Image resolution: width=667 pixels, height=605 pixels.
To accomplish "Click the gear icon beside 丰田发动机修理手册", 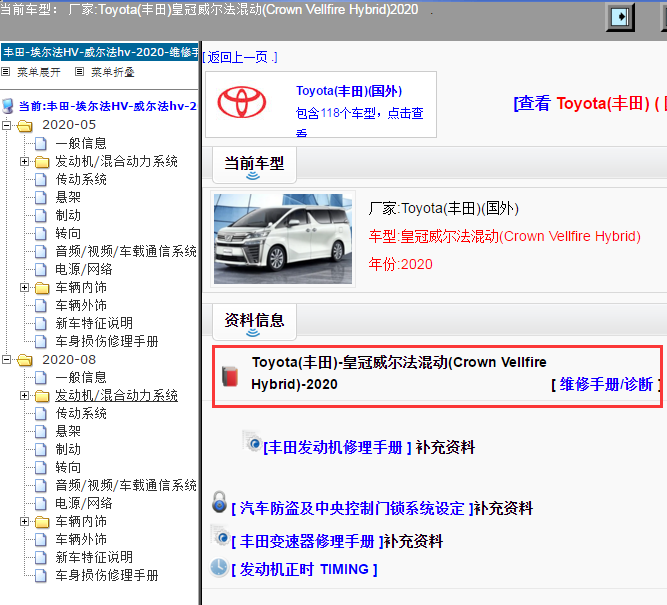I will pos(252,441).
